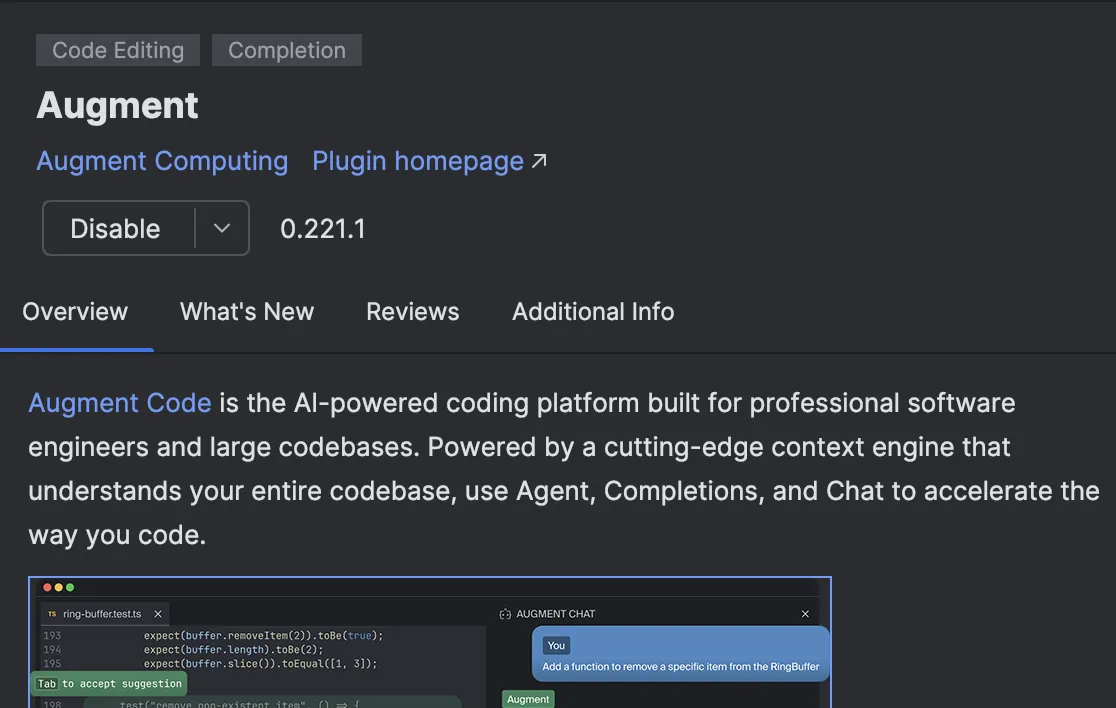Click the Tab to accept suggestion hint

(110, 684)
